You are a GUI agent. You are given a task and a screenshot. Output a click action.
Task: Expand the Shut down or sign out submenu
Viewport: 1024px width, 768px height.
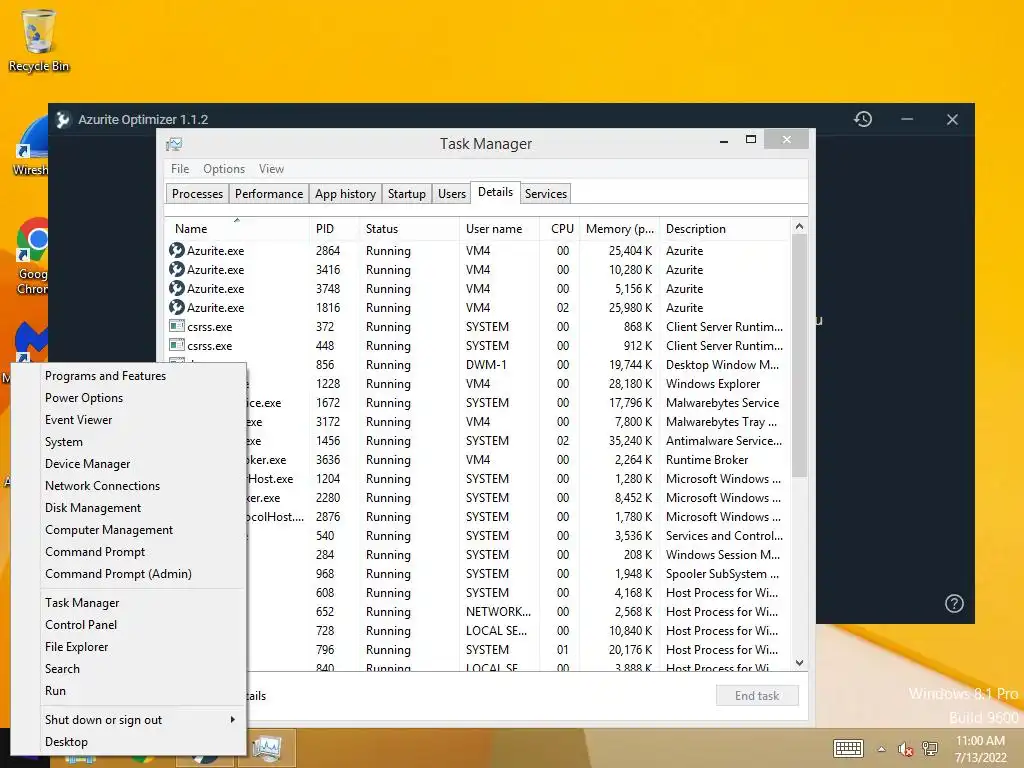pyautogui.click(x=232, y=720)
